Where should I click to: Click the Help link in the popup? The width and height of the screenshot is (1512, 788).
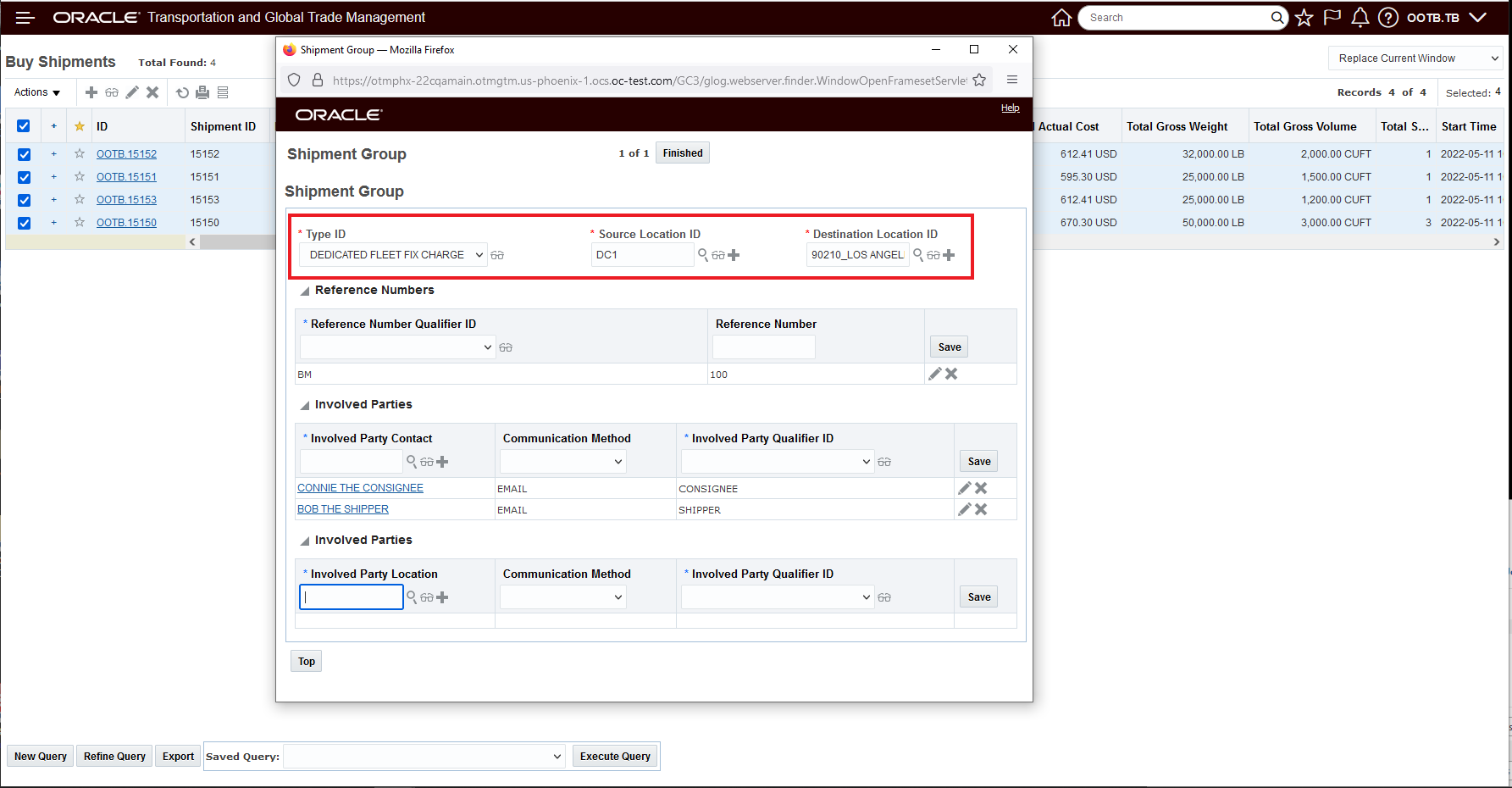point(1010,108)
